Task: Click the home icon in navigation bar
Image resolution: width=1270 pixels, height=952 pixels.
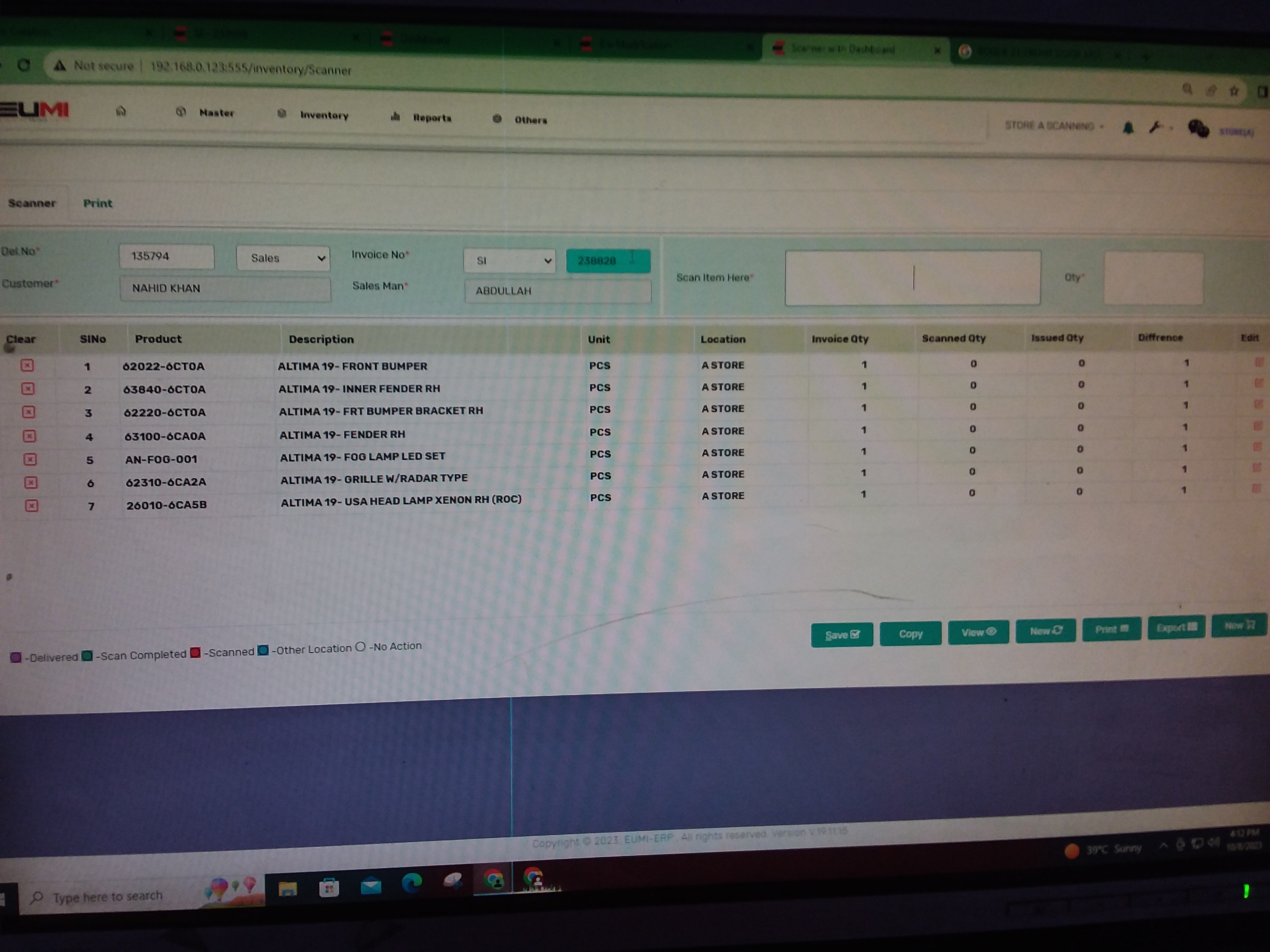Action: click(121, 111)
